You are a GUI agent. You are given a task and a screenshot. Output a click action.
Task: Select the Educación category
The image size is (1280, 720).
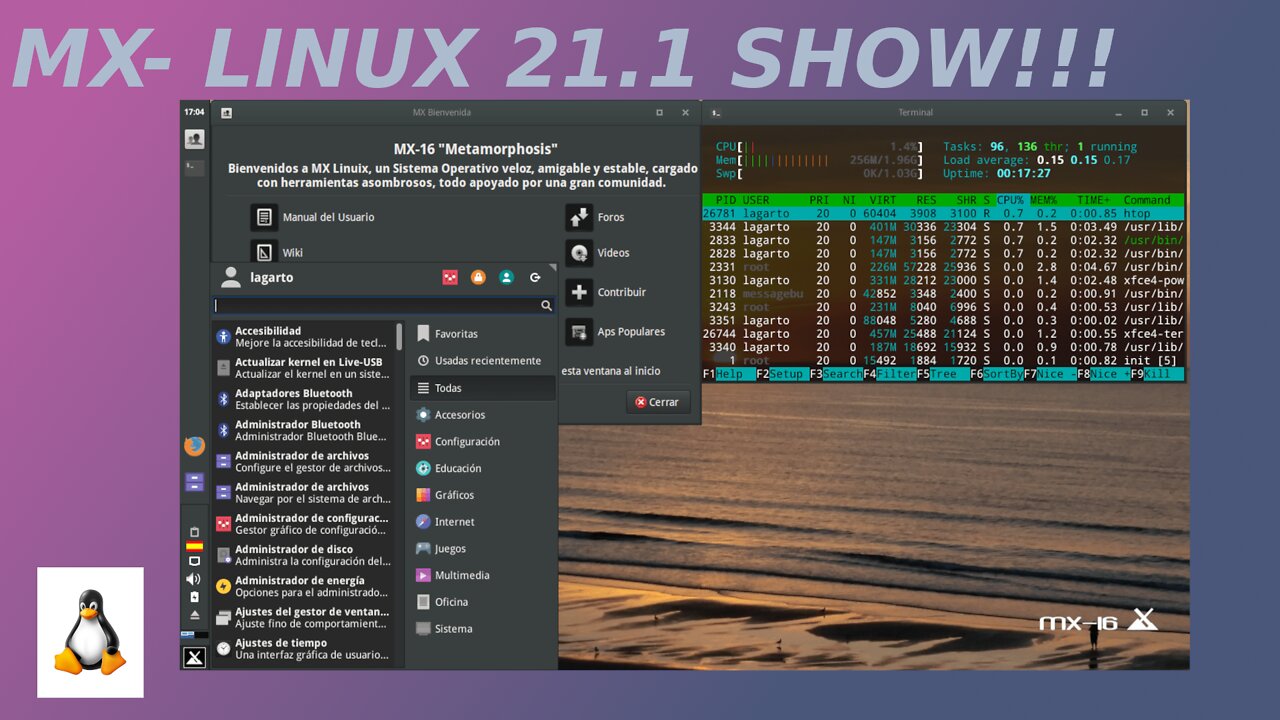[x=483, y=468]
